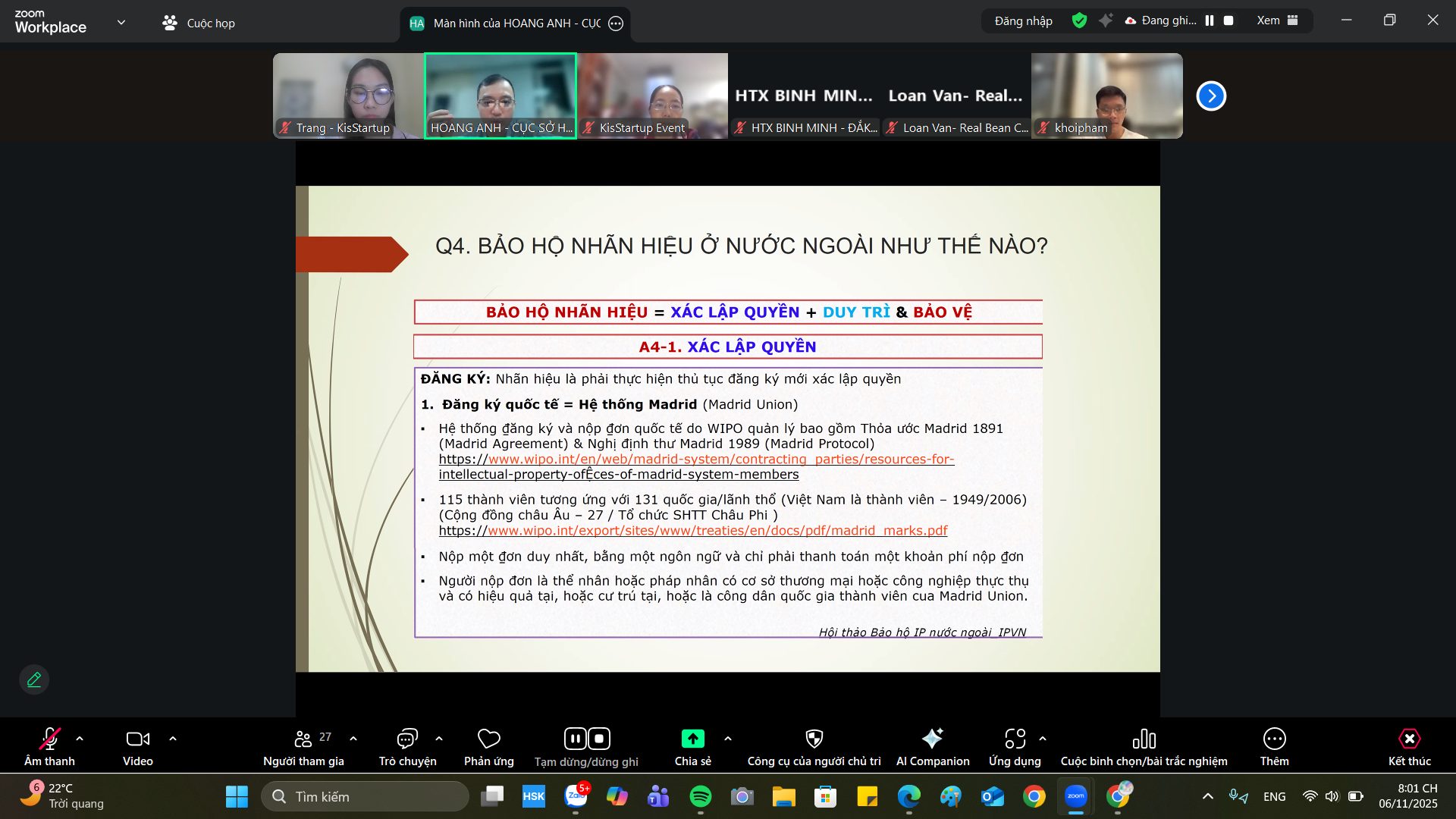Stop the cloud recording in top bar

tap(1228, 21)
